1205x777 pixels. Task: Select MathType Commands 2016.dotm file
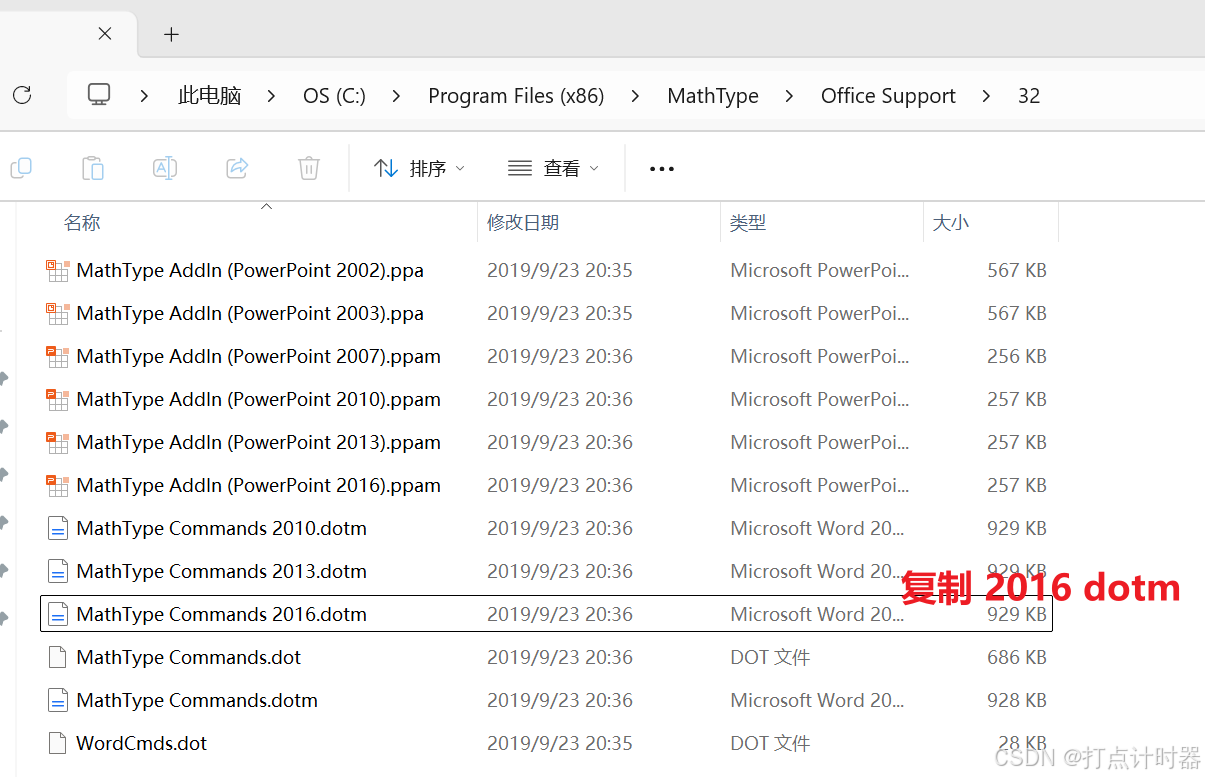[546, 614]
